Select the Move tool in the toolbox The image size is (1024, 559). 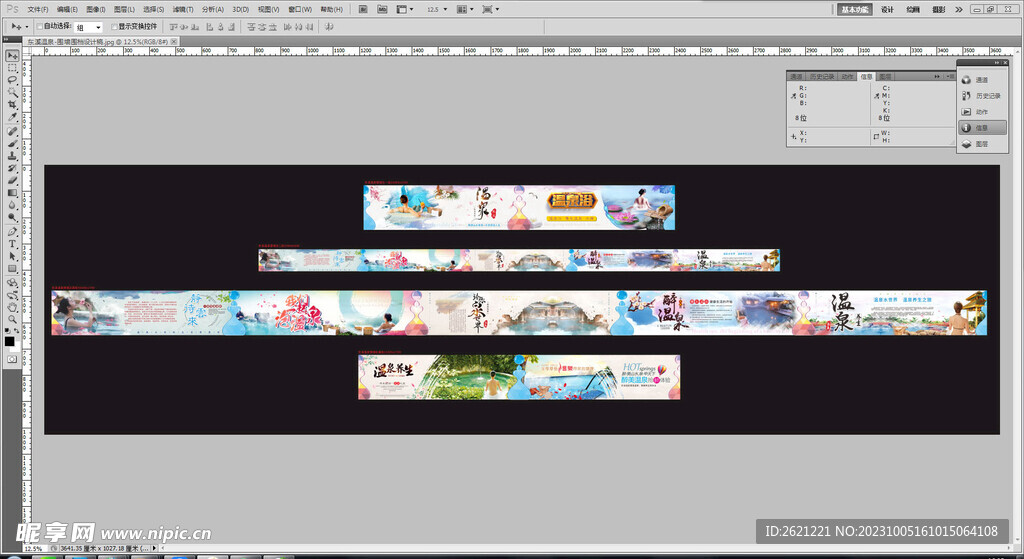(x=12, y=55)
